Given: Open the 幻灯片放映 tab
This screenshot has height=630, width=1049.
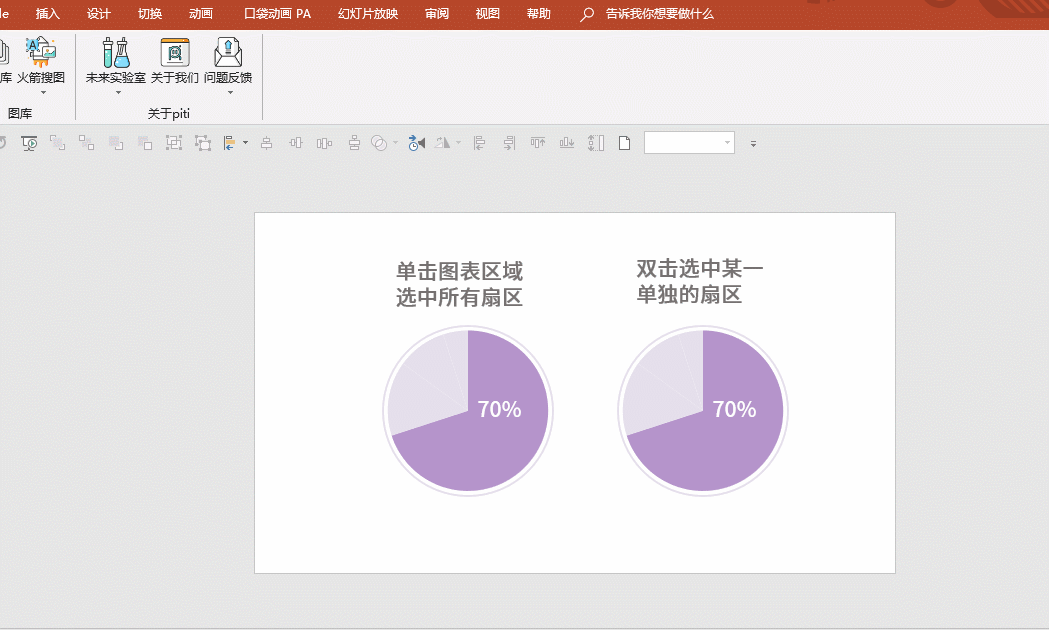Looking at the screenshot, I should 368,13.
